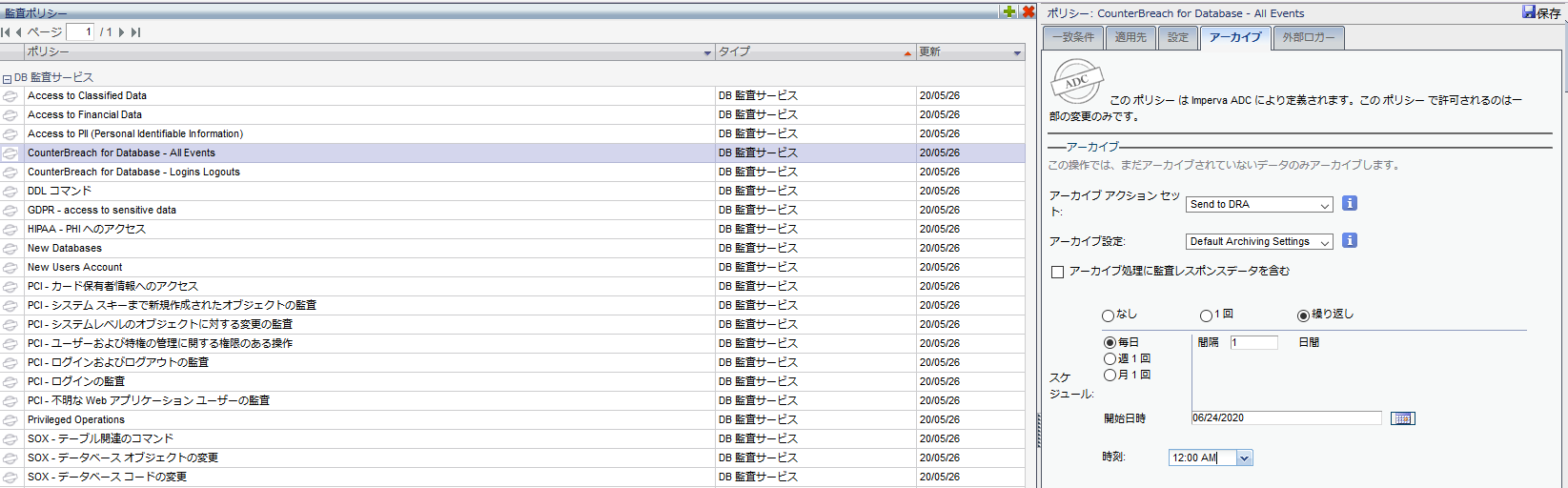Screen dimensions: 1568x488
Task: Click policy icon for PCI - ログインの監査 row
Action: point(10,382)
